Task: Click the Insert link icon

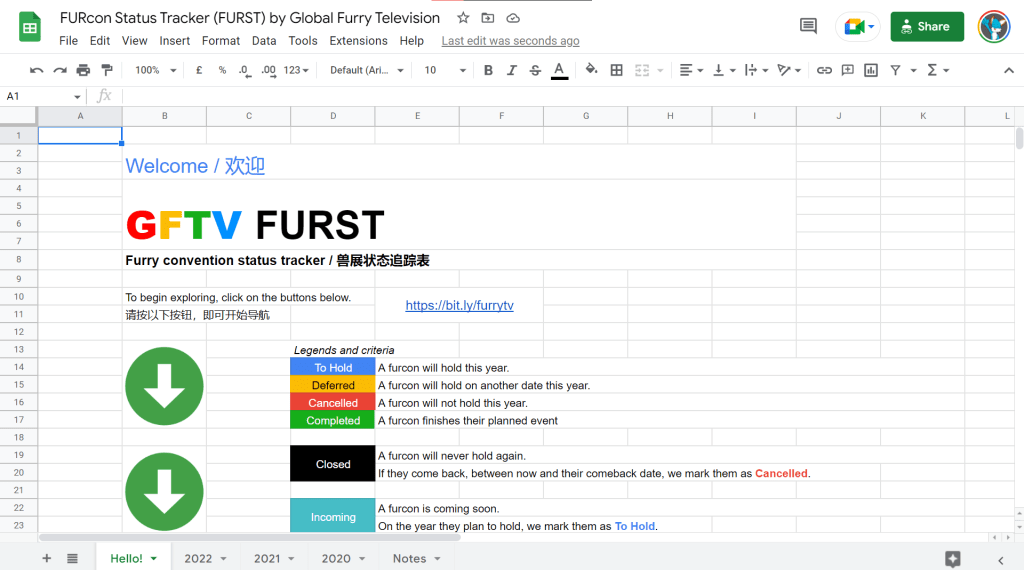Action: (824, 70)
